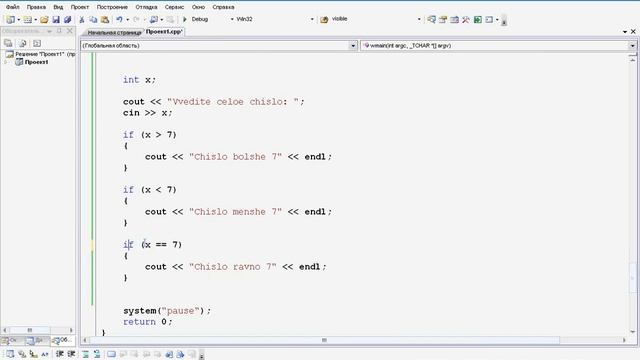This screenshot has height=360, width=640.
Task: Open the Отладка menu
Action: (x=146, y=7)
